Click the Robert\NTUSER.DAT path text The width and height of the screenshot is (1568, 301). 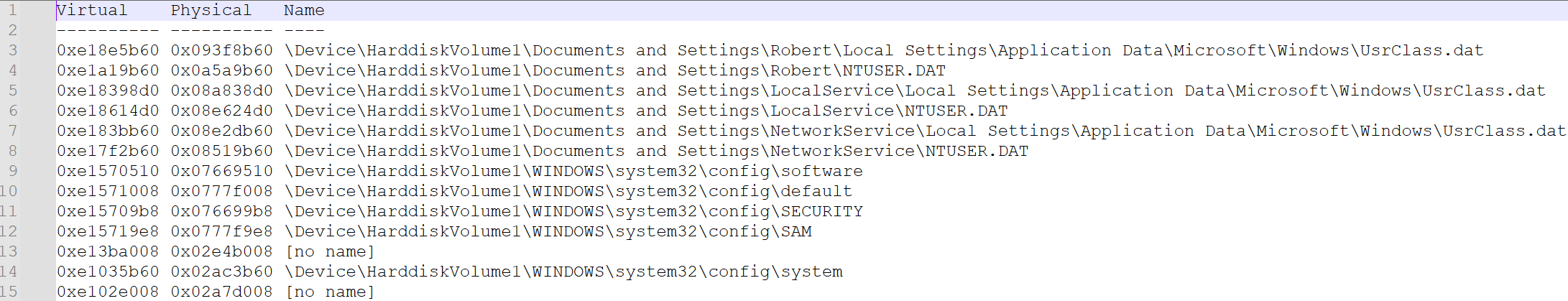615,70
